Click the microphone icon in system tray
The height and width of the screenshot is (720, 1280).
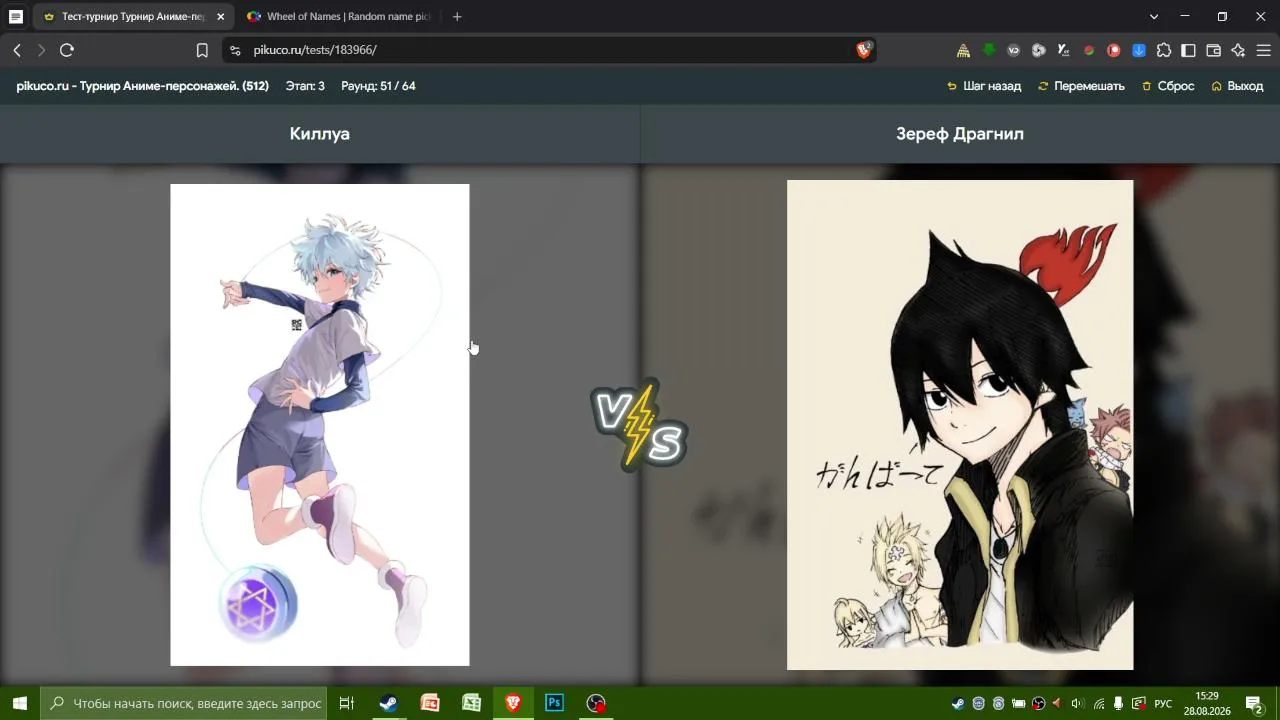point(1118,703)
